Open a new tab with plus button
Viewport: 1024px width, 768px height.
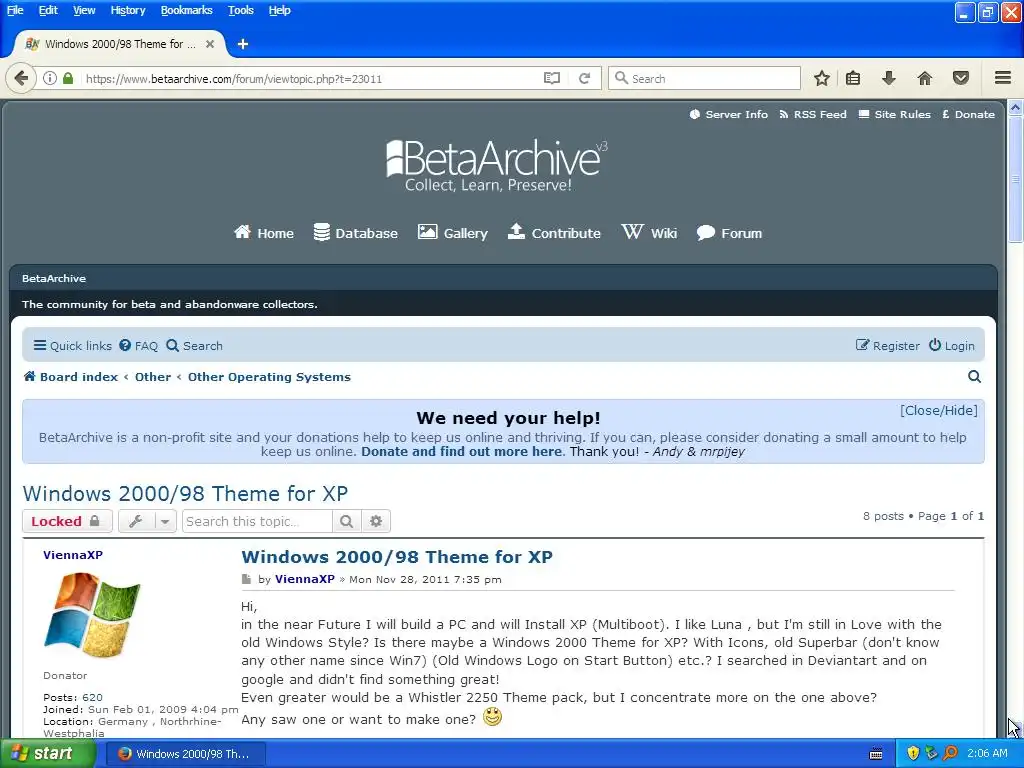(243, 44)
